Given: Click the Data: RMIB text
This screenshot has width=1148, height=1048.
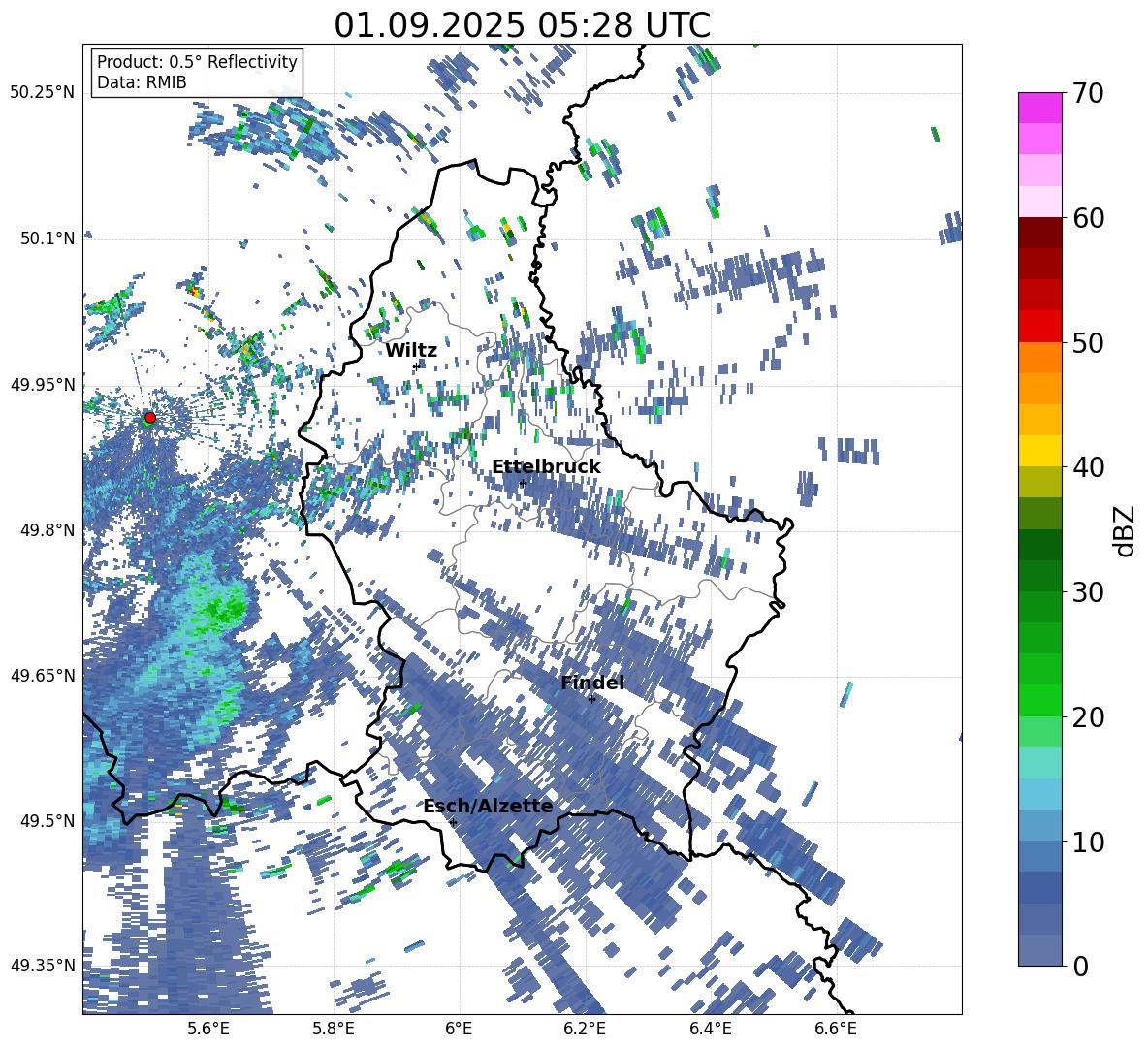Looking at the screenshot, I should click(x=142, y=82).
